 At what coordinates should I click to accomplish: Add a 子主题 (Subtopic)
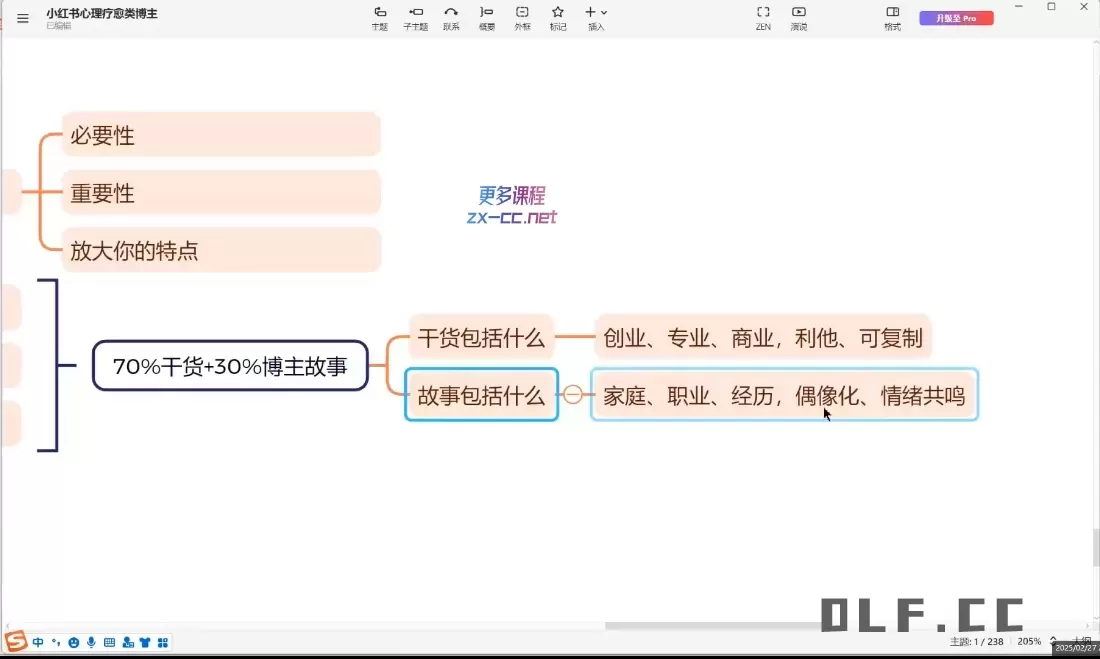point(415,18)
